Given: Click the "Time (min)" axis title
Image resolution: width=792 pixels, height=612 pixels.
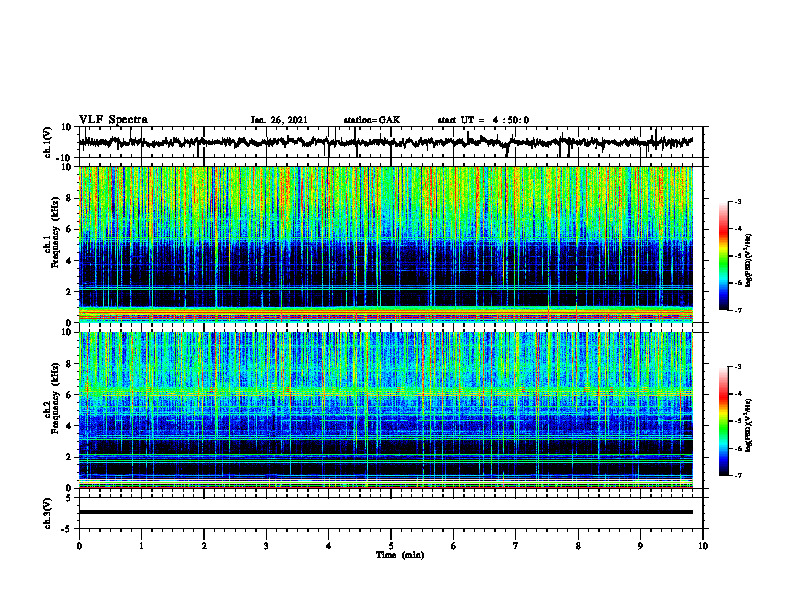Looking at the screenshot, I should [x=400, y=555].
